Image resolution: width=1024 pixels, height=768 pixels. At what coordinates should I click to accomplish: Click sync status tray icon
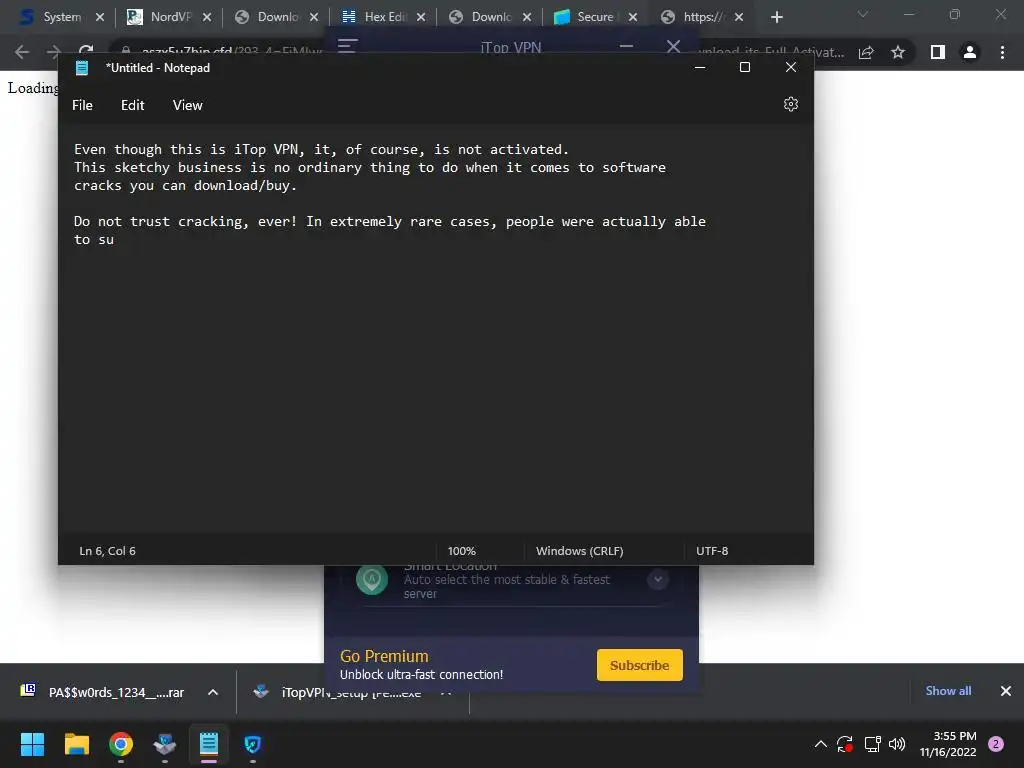point(845,744)
